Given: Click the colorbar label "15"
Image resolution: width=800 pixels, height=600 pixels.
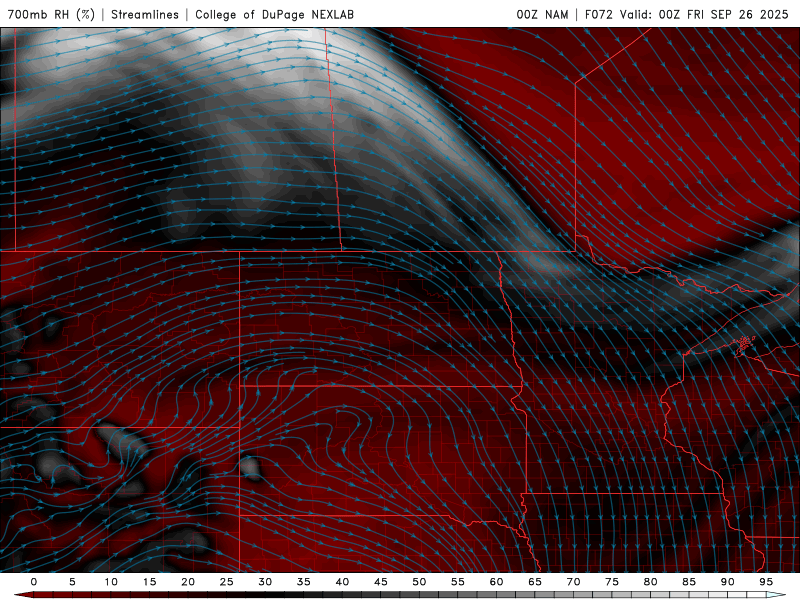Looking at the screenshot, I should (149, 582).
